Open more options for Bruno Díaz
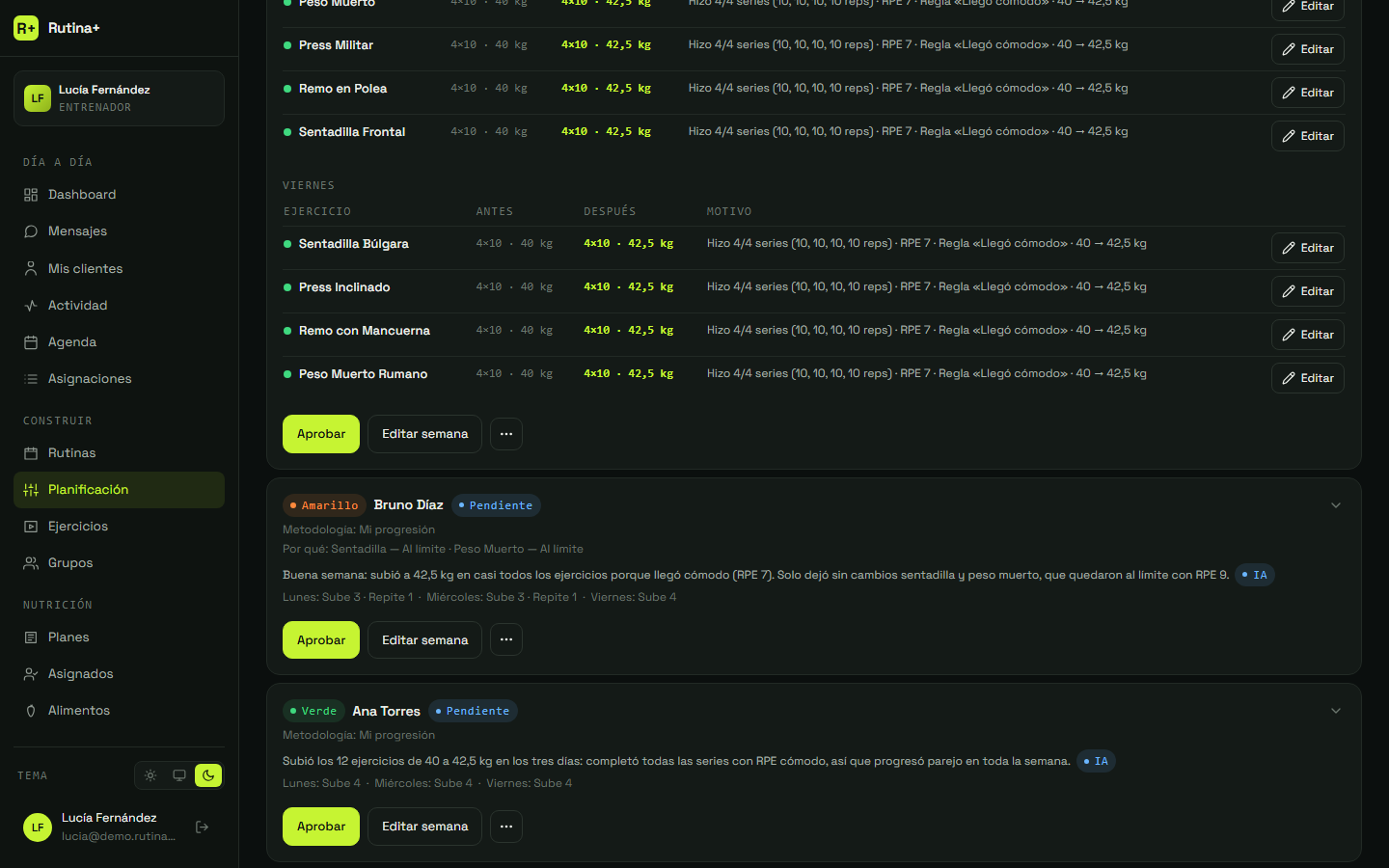This screenshot has width=1389, height=868. click(506, 640)
